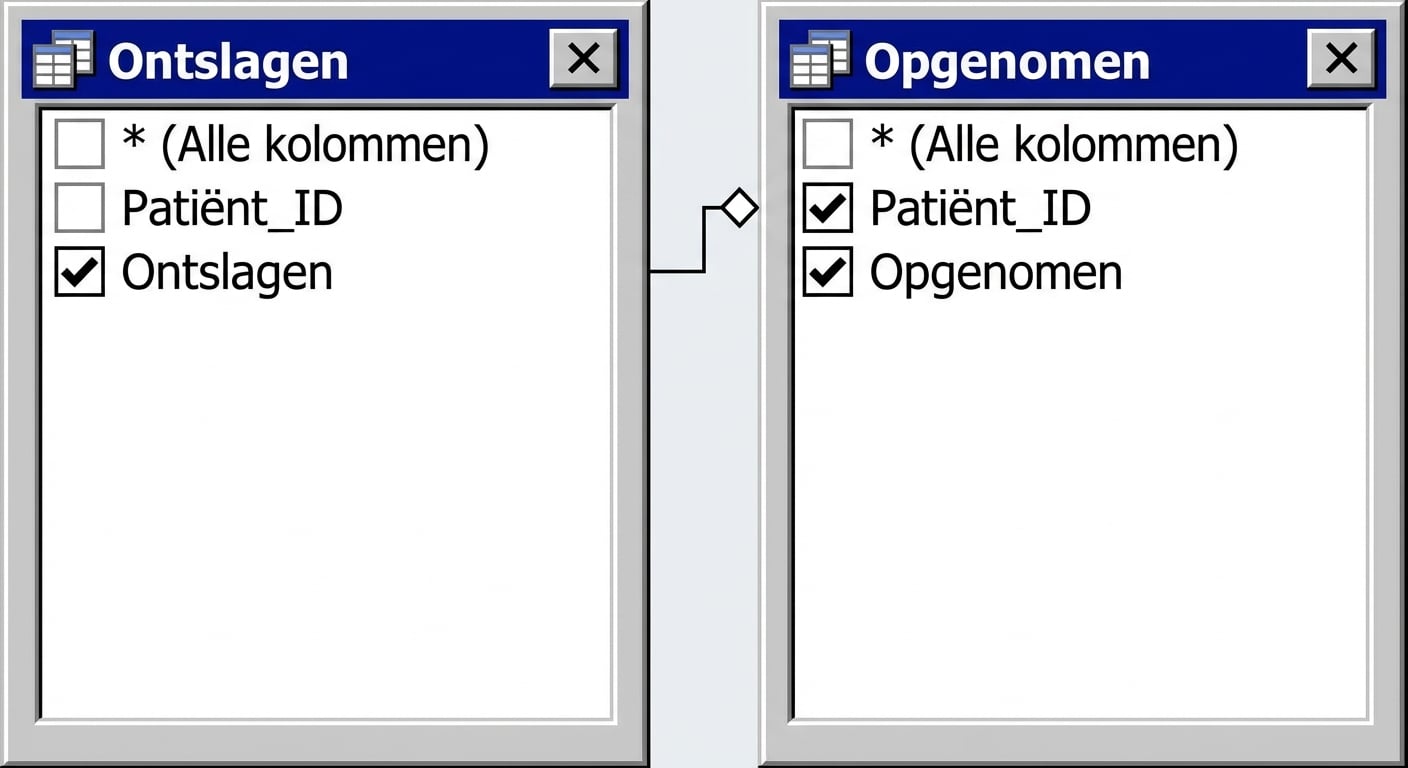Click the diamond join symbol between tables
The image size is (1408, 768).
[739, 208]
